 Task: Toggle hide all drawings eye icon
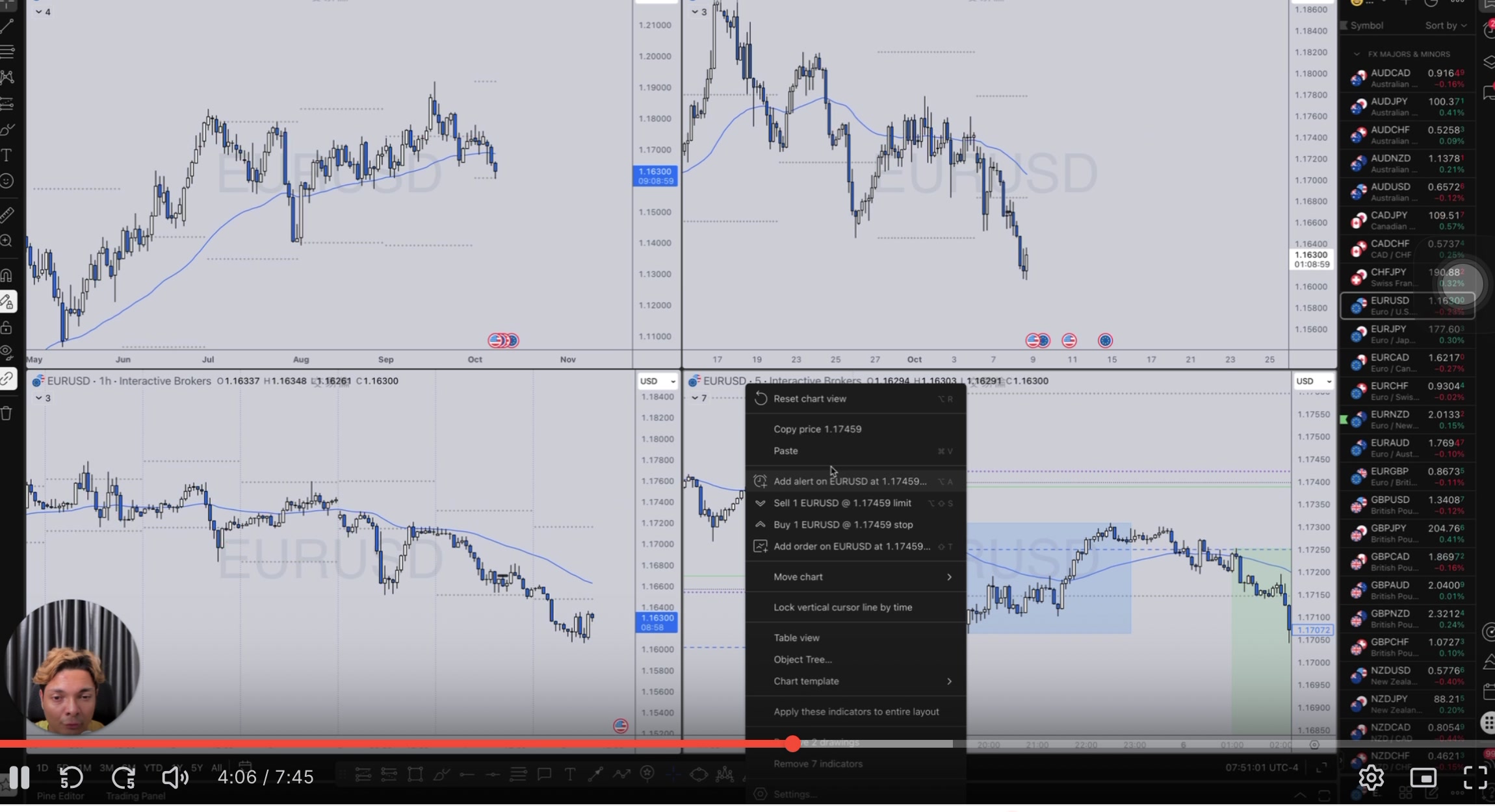click(x=6, y=353)
